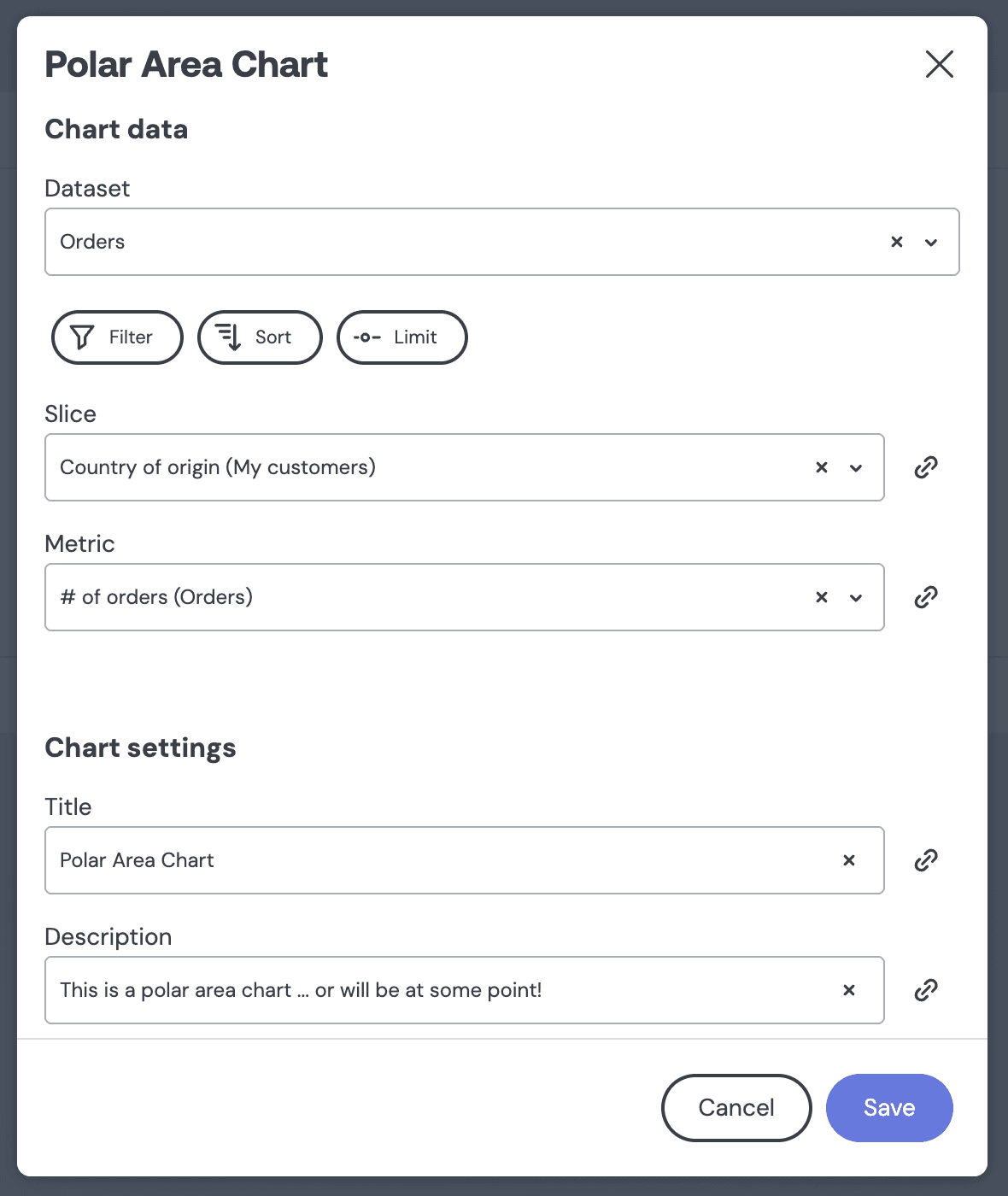Clear the # of orders metric selection
The height and width of the screenshot is (1196, 1008).
(x=822, y=597)
